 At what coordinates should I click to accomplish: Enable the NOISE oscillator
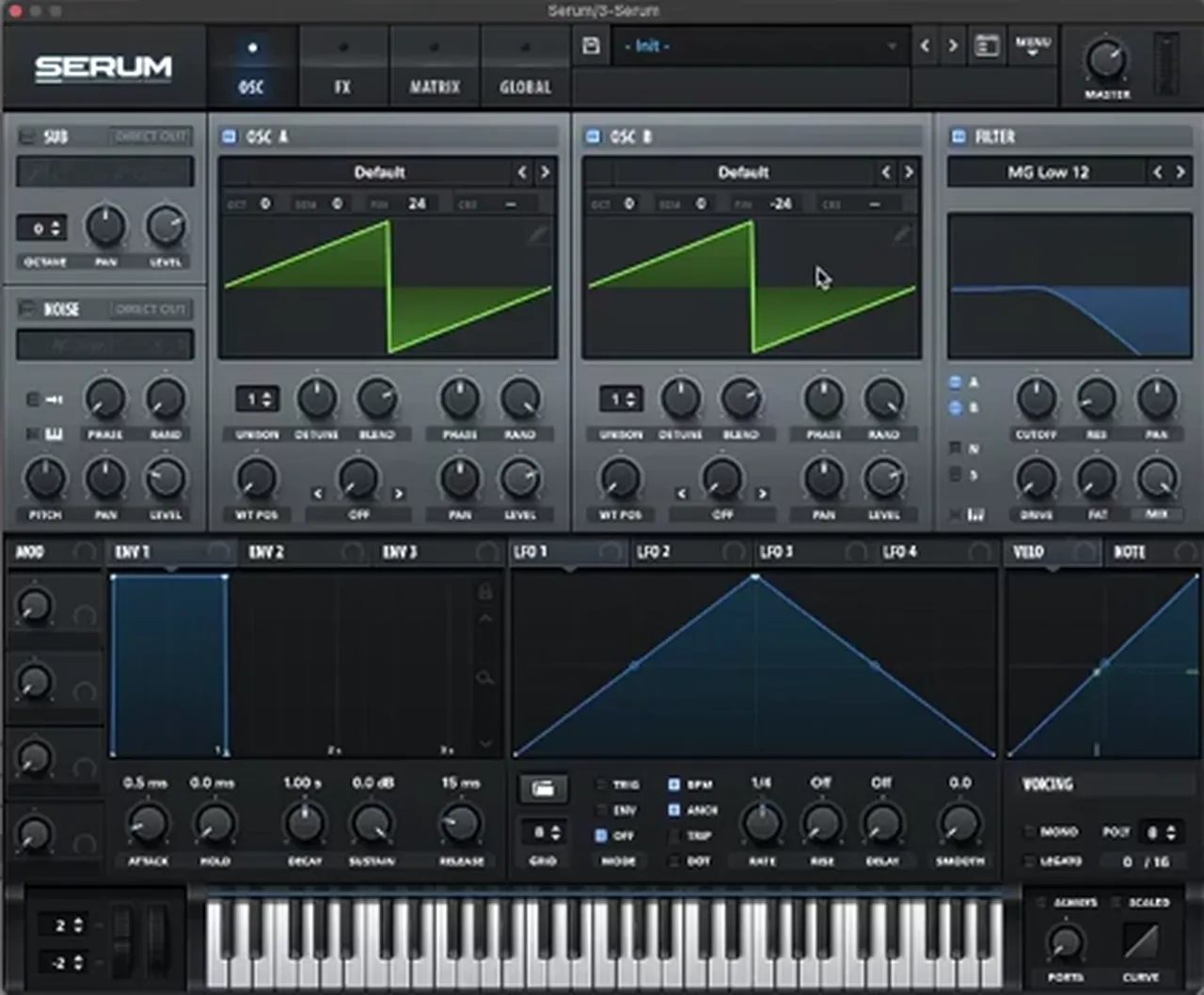[x=26, y=308]
